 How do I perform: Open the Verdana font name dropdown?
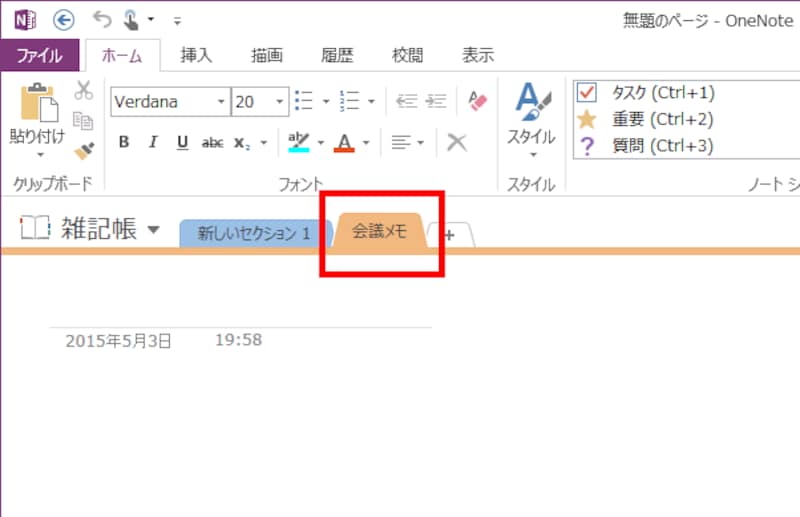point(221,102)
